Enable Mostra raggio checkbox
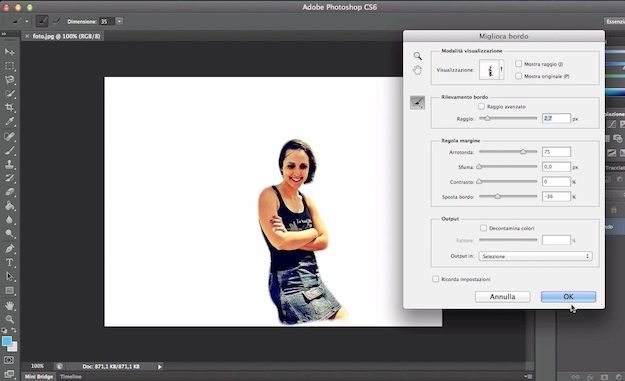Viewport: 625px width, 381px height. [519, 64]
